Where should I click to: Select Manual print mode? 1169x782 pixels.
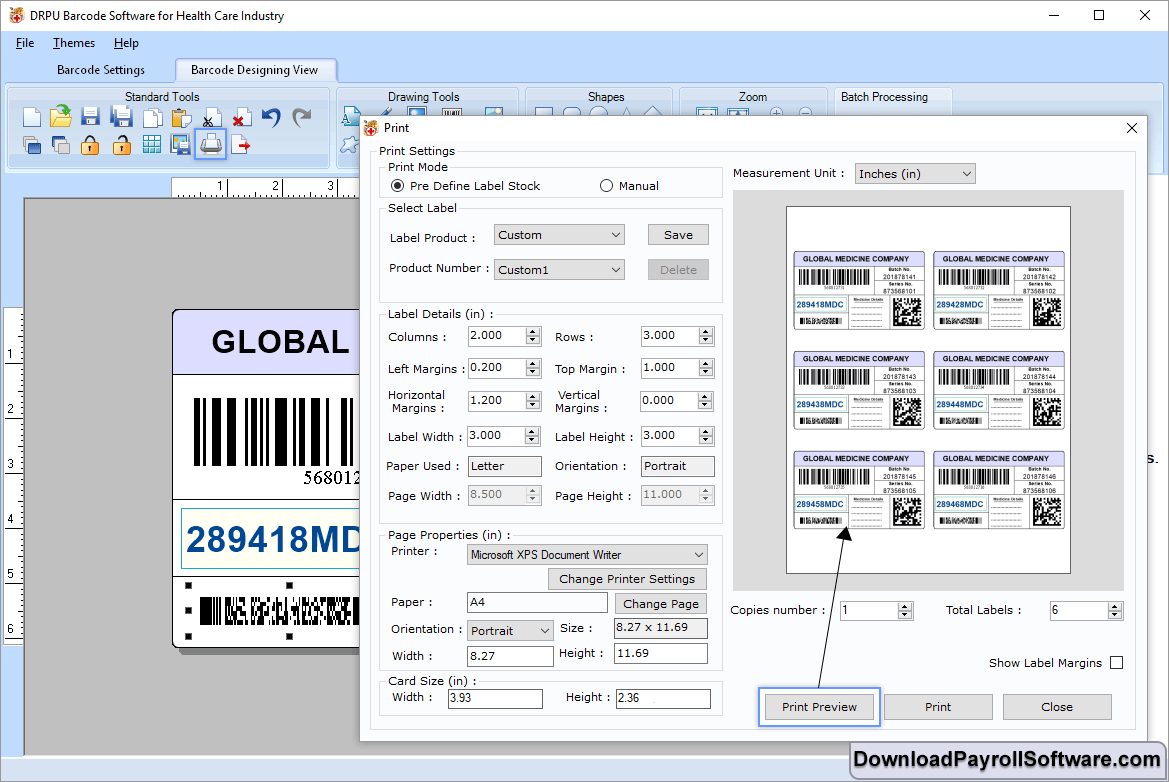point(606,186)
